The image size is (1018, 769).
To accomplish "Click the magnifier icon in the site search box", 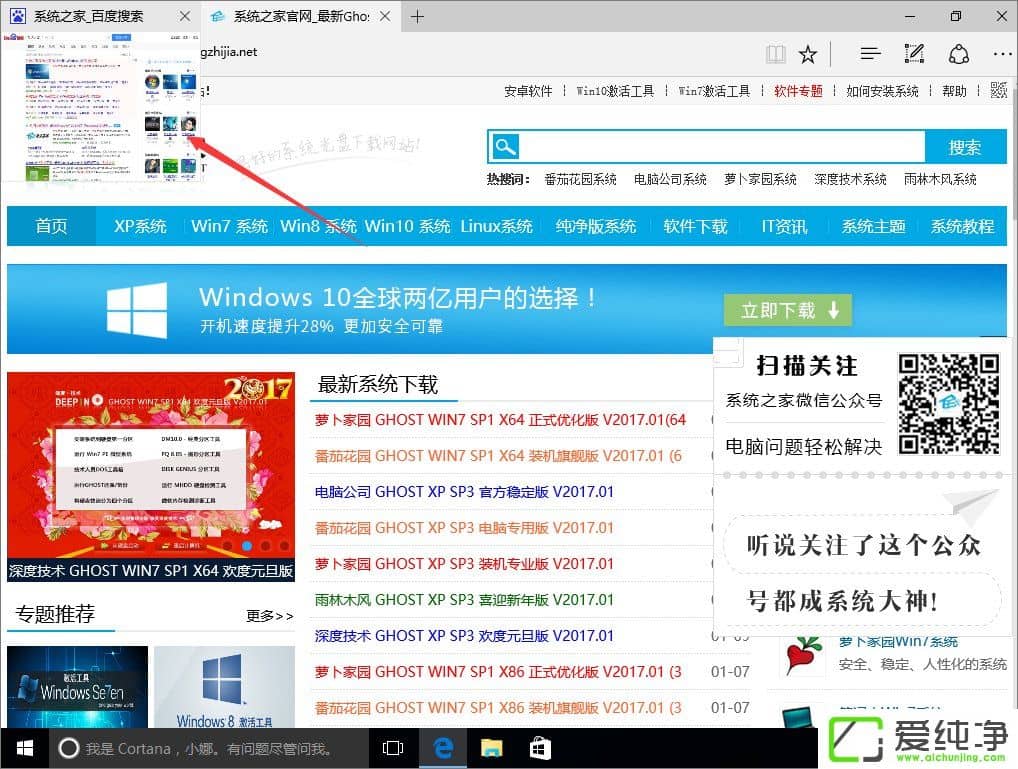I will point(505,146).
